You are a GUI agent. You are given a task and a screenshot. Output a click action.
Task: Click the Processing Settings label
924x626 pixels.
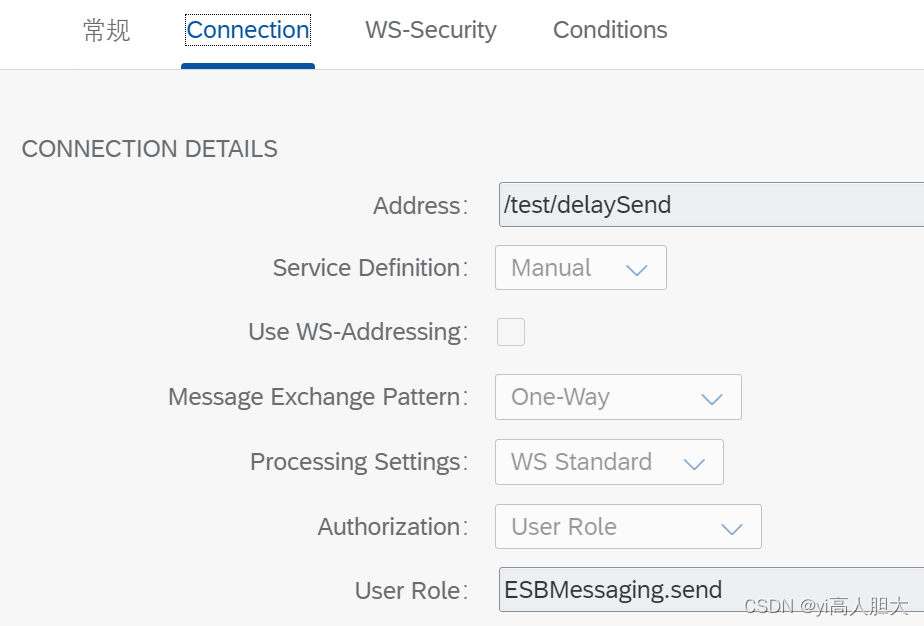(358, 462)
